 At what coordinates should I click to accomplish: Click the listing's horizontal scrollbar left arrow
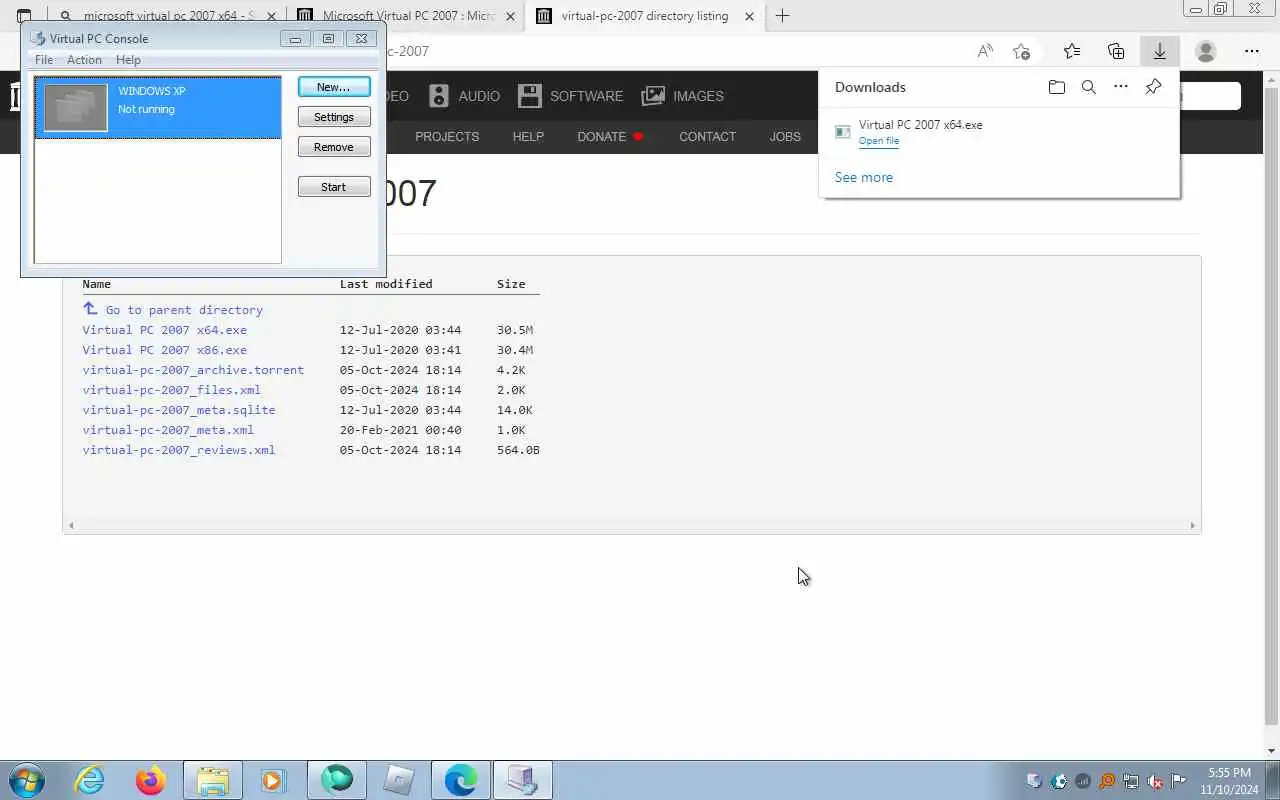coord(70,525)
